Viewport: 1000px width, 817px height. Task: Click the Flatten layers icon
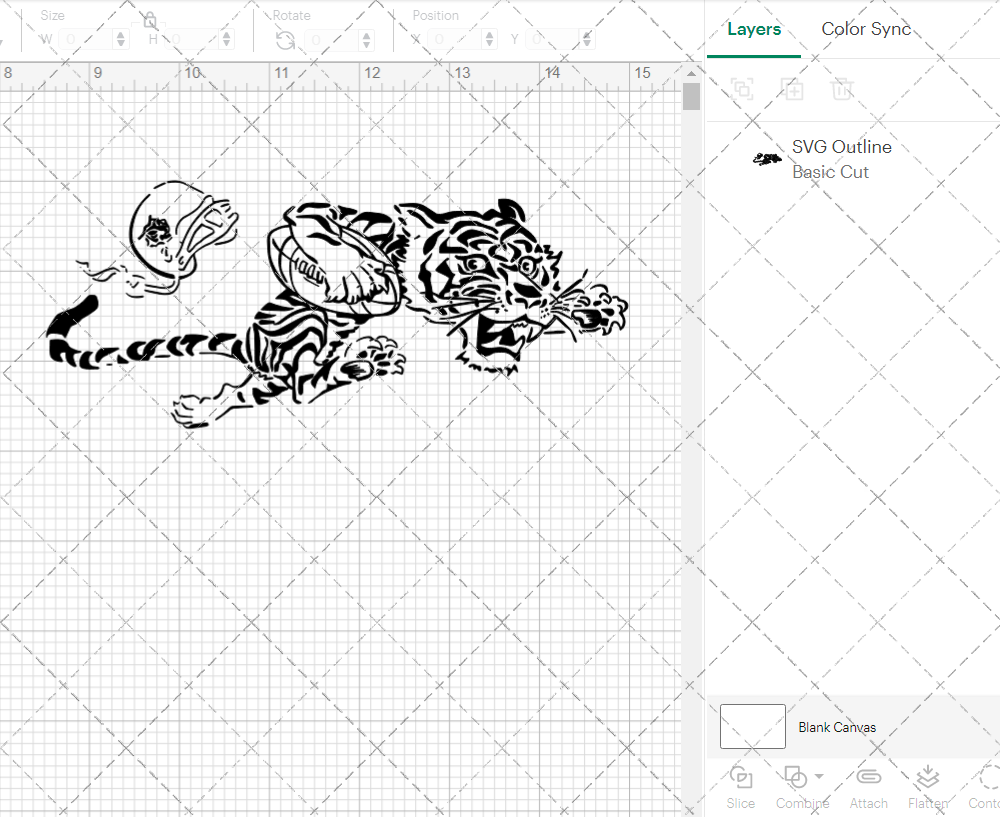pos(927,777)
